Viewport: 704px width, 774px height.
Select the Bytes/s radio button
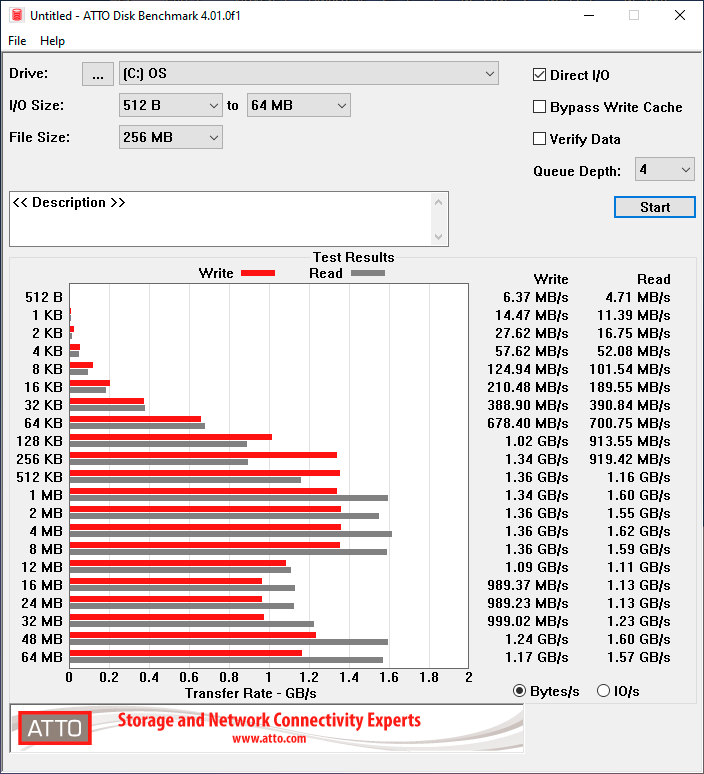click(519, 691)
